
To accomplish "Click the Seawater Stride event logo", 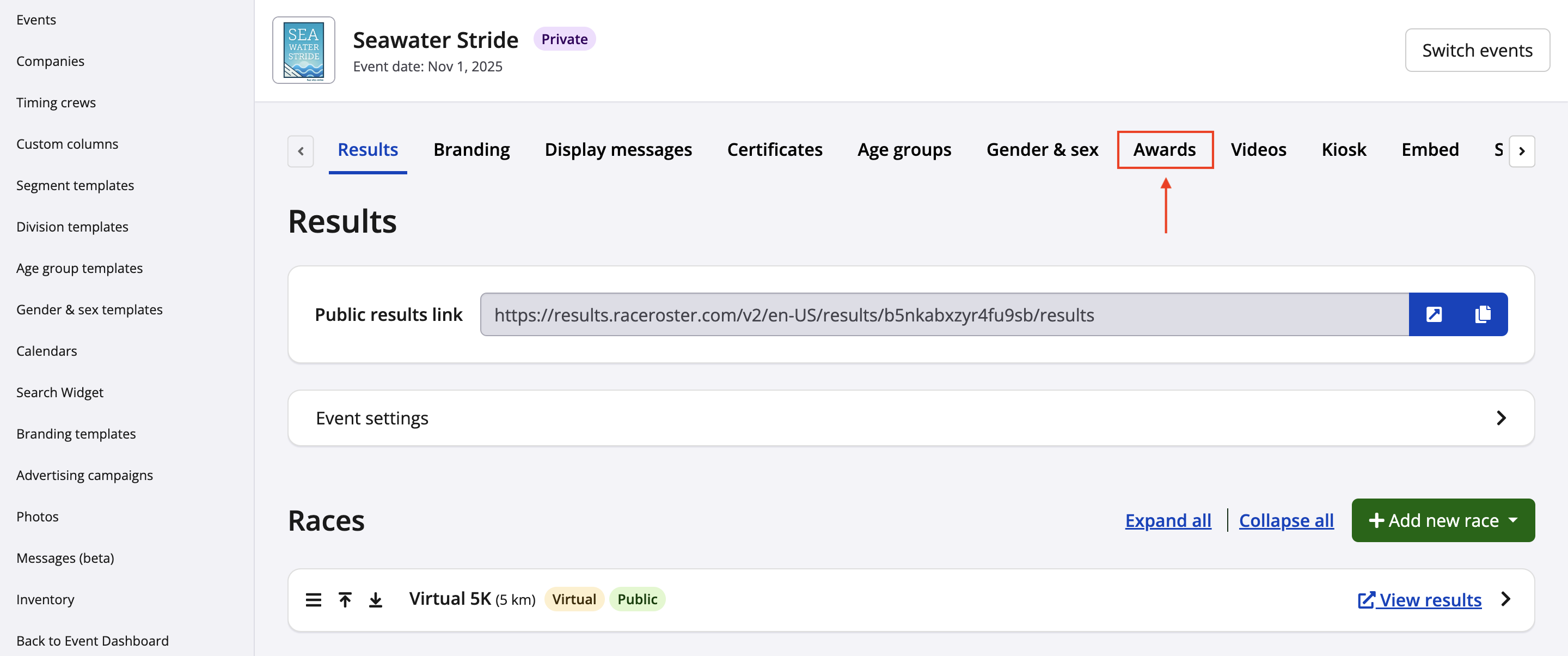I will 303,51.
